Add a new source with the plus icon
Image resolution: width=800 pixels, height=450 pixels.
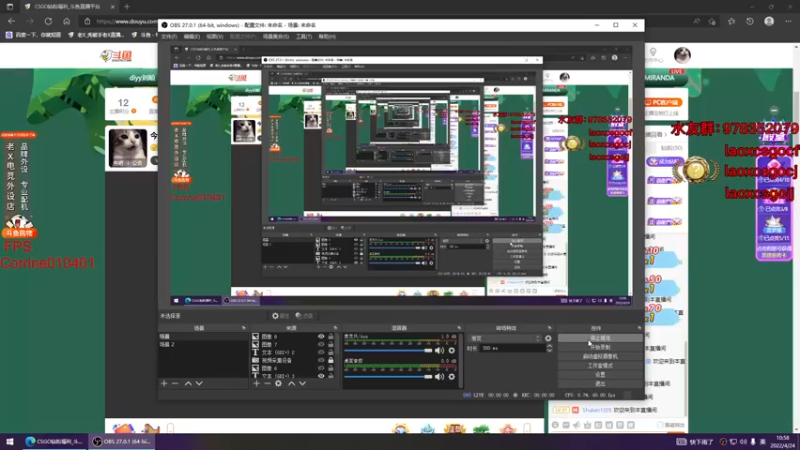pos(256,383)
